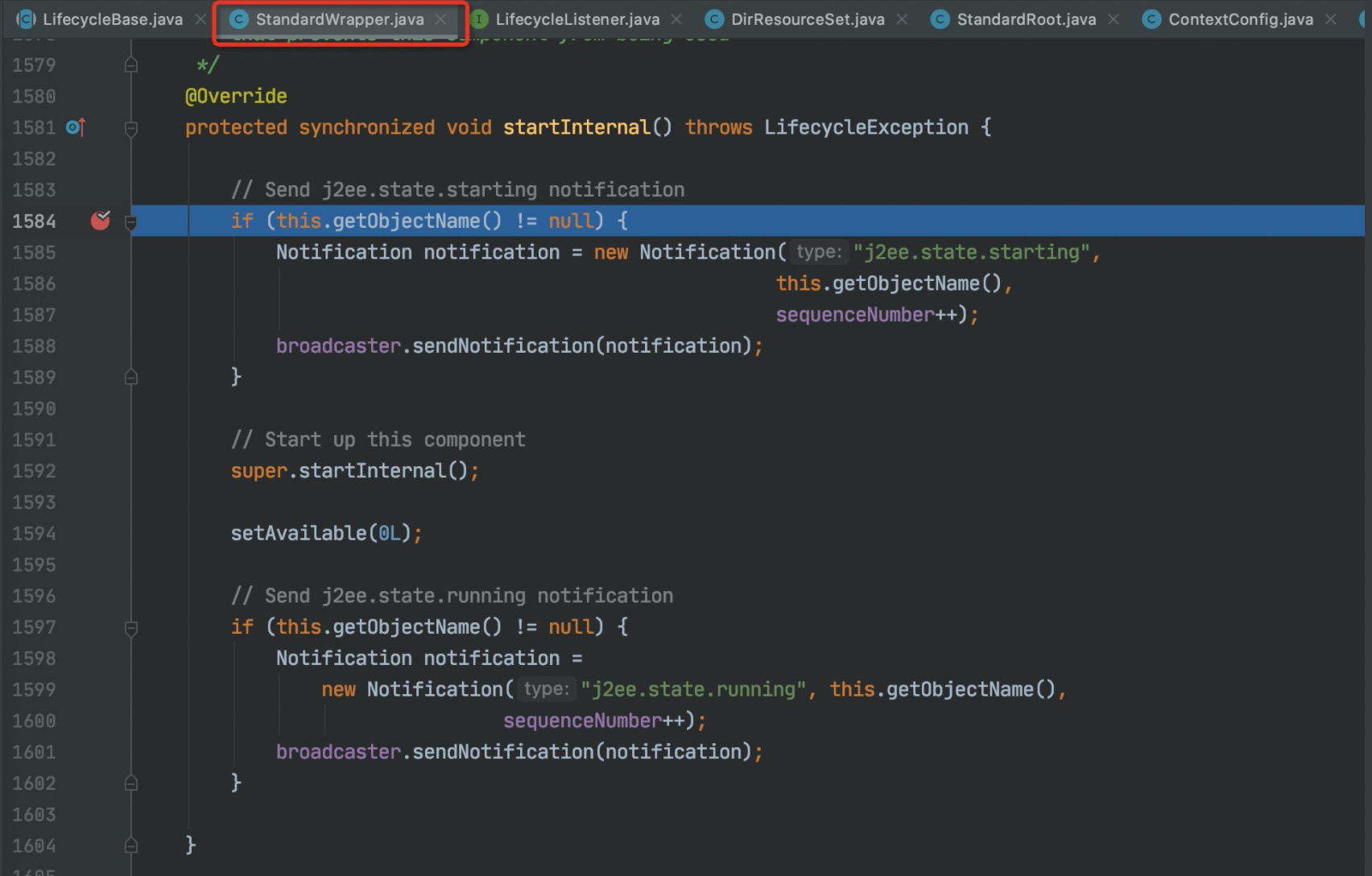Viewport: 1372px width, 876px height.
Task: Click the class icon on DirResourceSet.java tab
Action: (x=714, y=19)
